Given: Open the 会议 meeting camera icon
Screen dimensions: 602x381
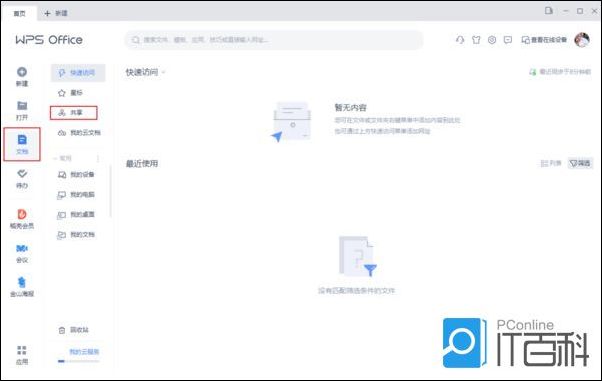Looking at the screenshot, I should click(22, 248).
